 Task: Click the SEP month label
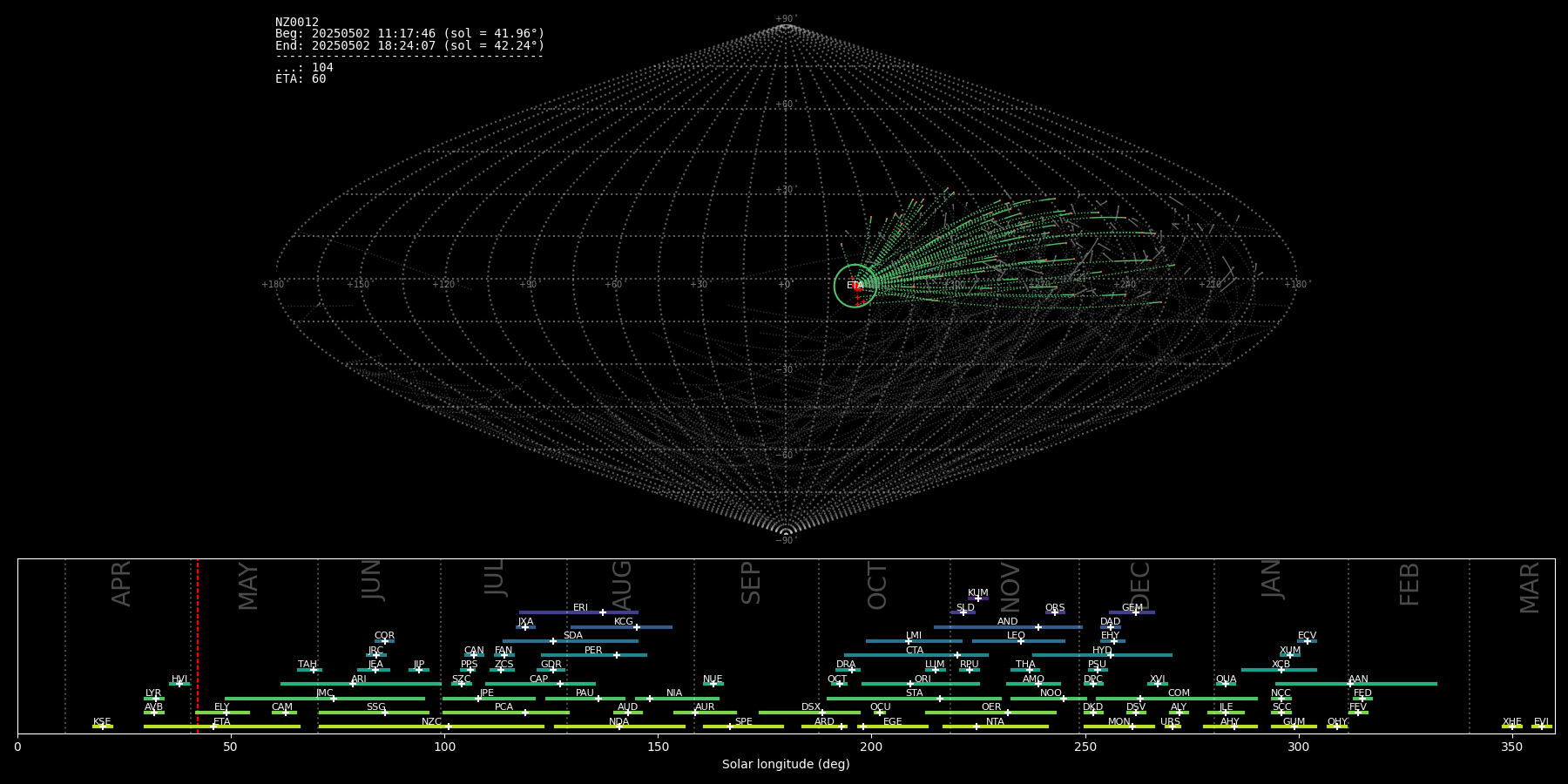[751, 583]
